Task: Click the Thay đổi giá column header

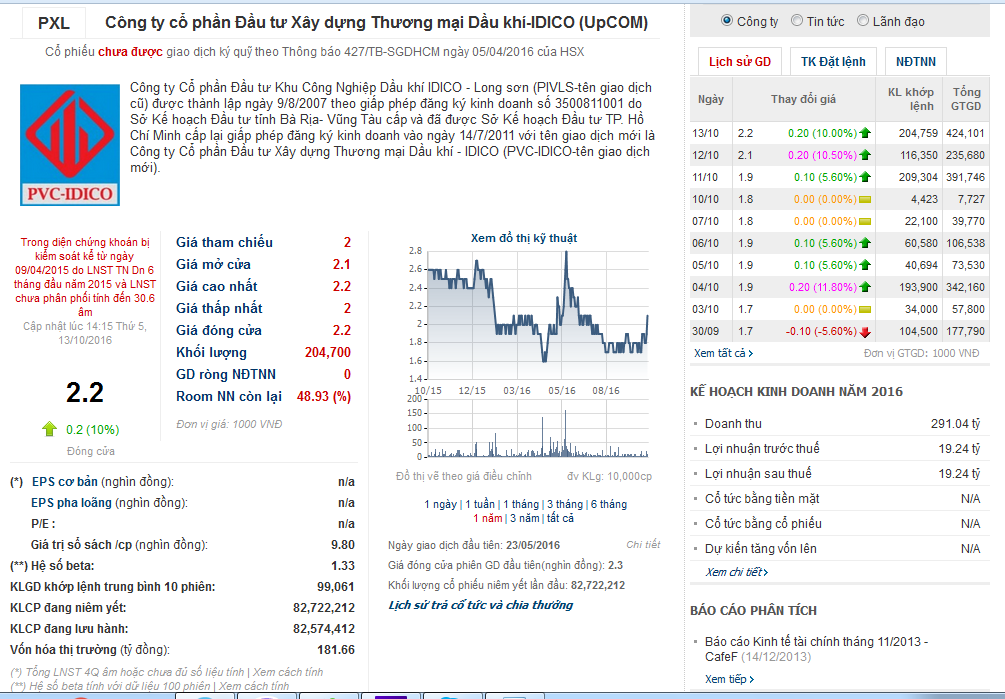Action: (803, 99)
